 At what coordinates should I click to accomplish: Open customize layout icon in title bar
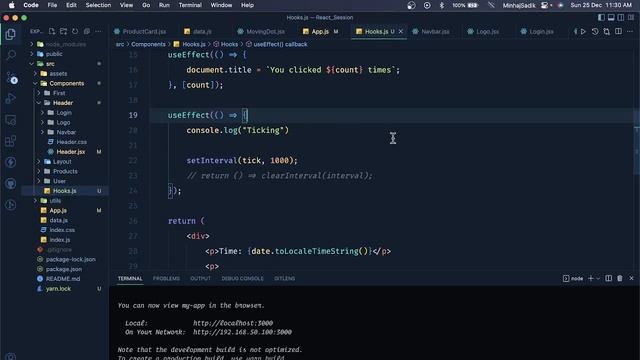tap(631, 18)
